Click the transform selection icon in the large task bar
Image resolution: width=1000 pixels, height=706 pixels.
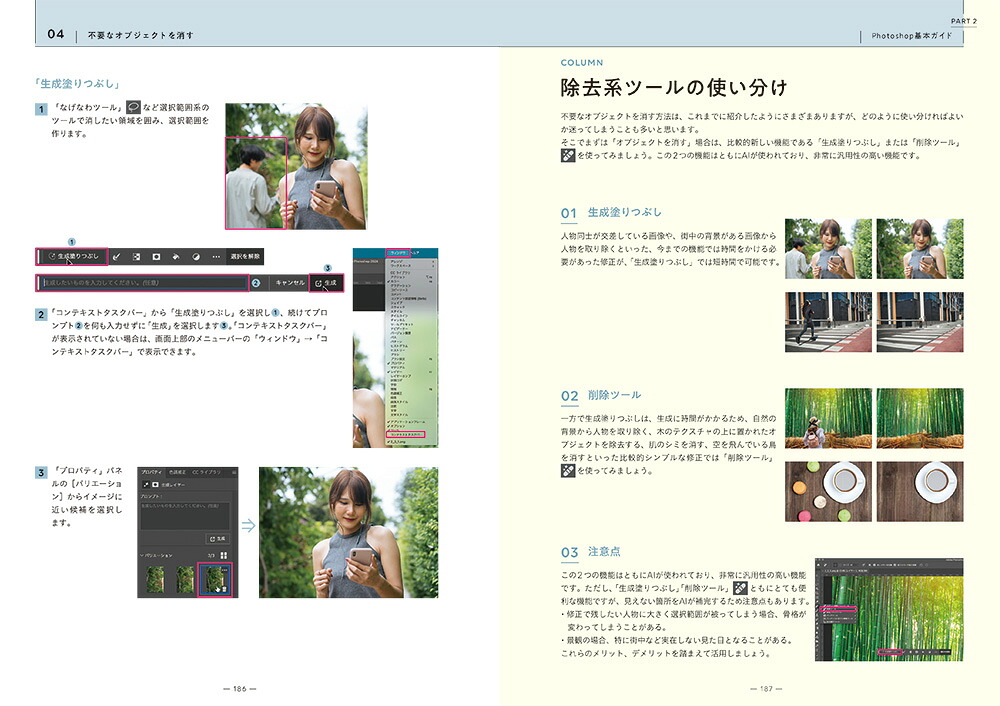(136, 256)
